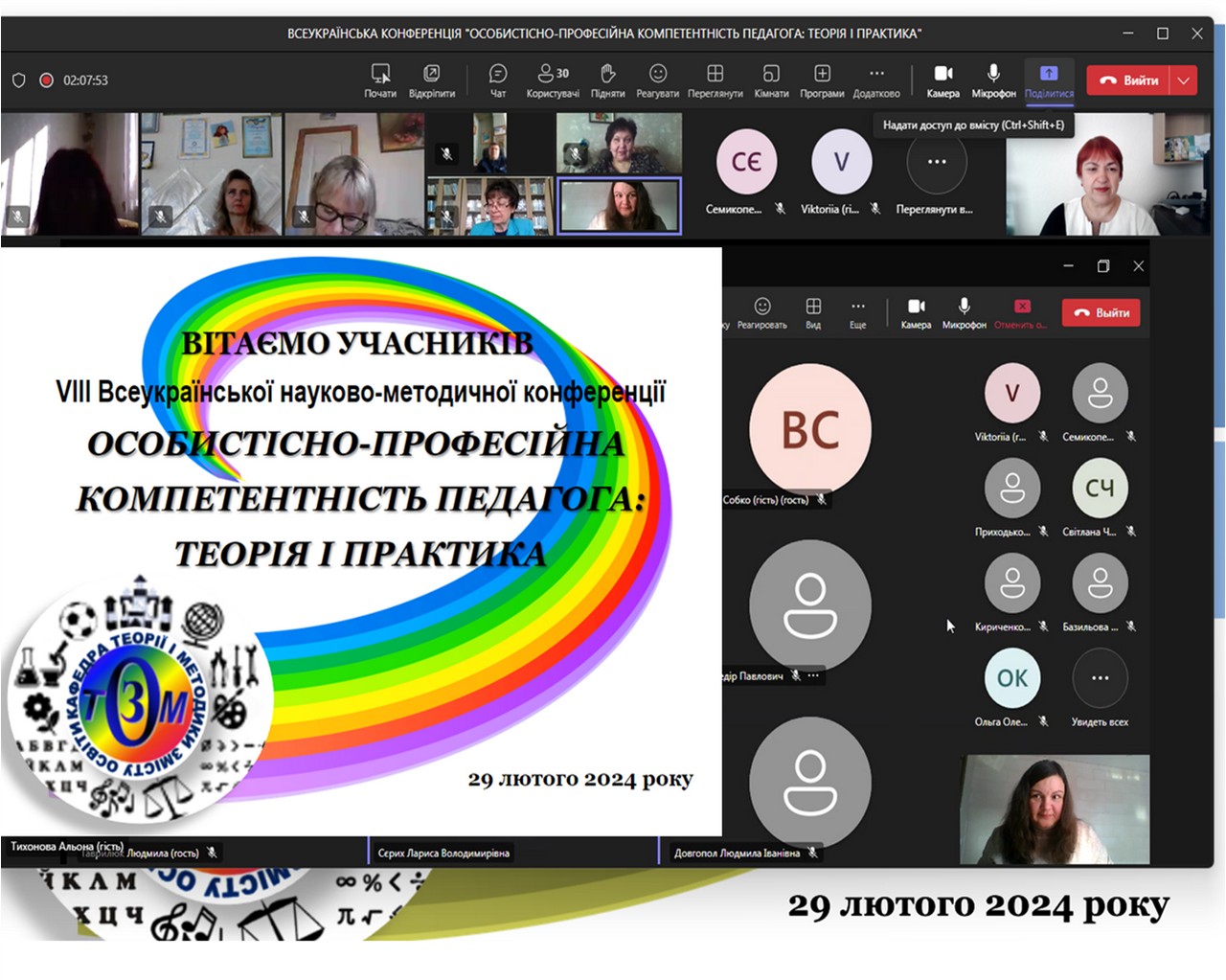Select the OK avatar for Ольга Оле...
1226x980 pixels.
click(1012, 677)
